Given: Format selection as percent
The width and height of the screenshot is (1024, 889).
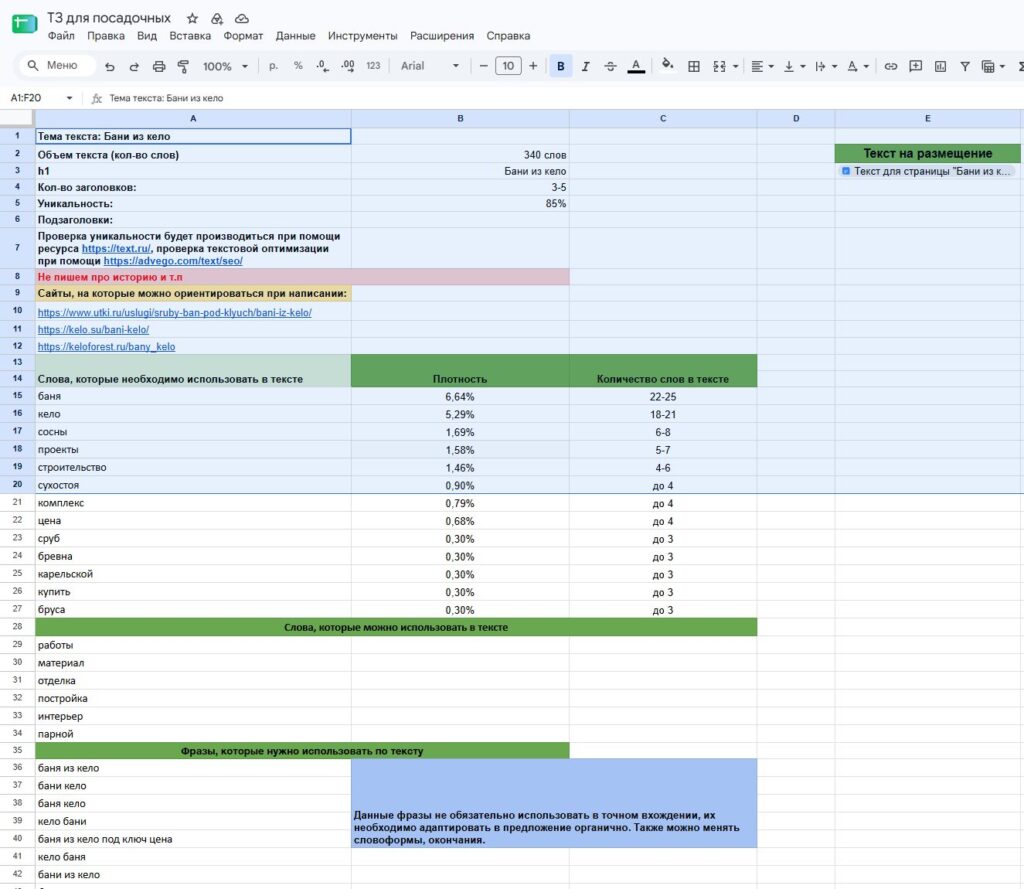Looking at the screenshot, I should coord(298,66).
